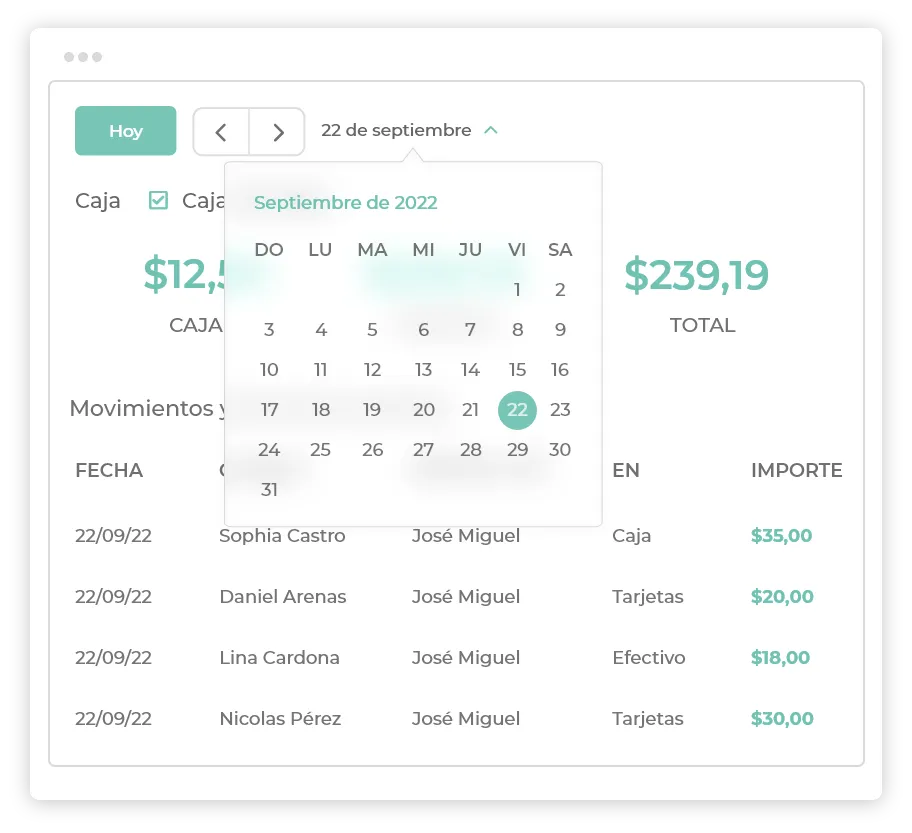Go to next day with right arrow
This screenshot has height=833, width=912.
pyautogui.click(x=277, y=132)
